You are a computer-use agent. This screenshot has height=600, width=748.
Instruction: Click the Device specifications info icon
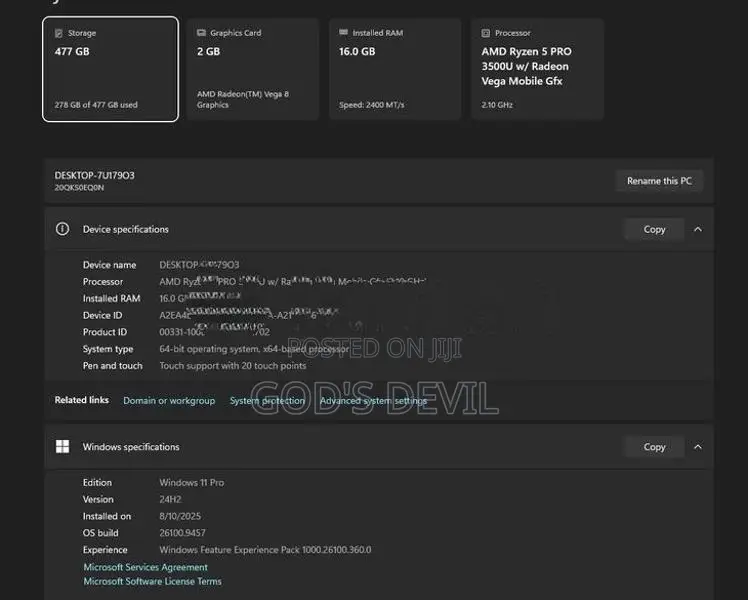coord(62,229)
